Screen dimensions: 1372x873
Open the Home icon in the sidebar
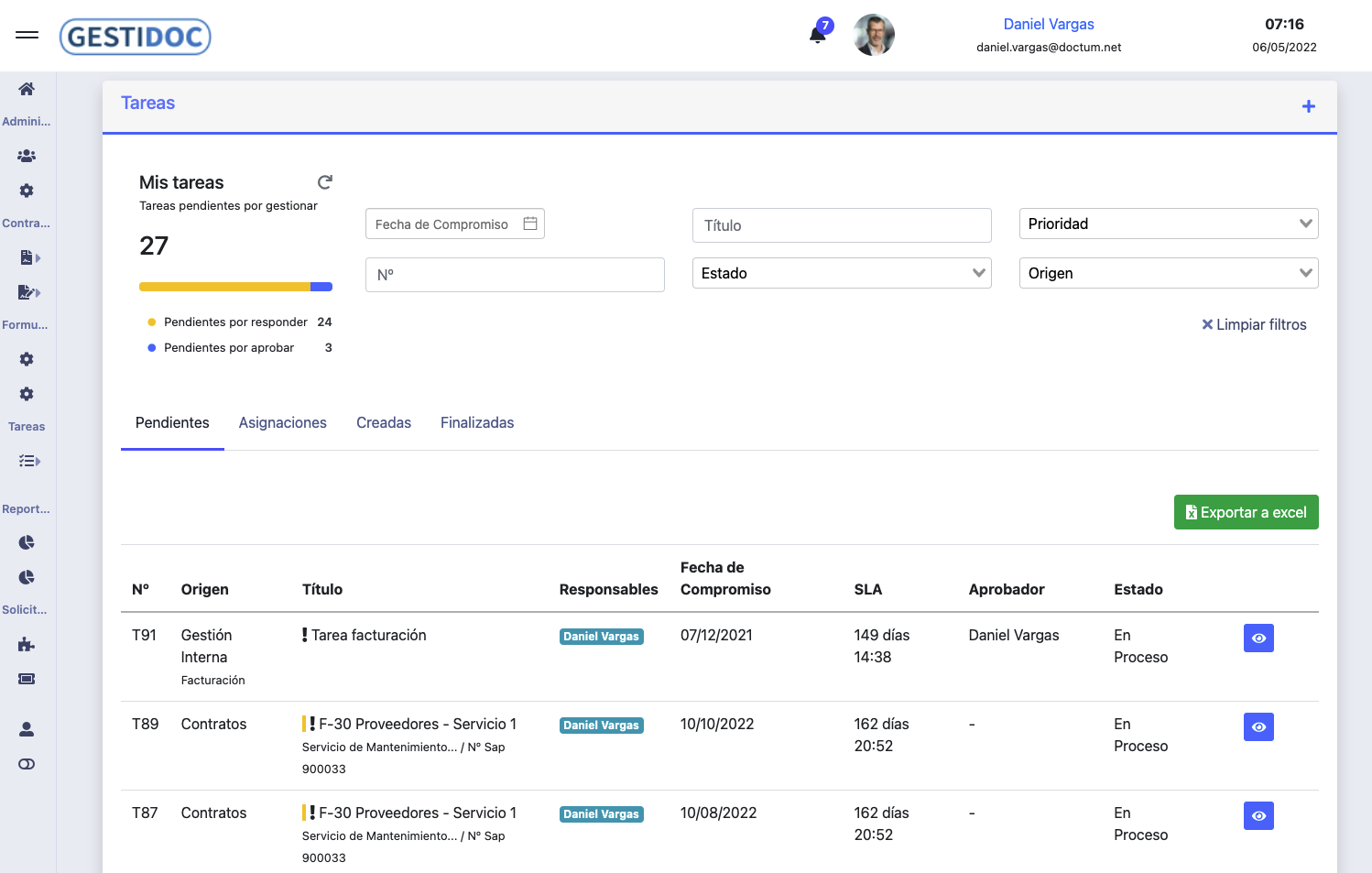click(26, 88)
